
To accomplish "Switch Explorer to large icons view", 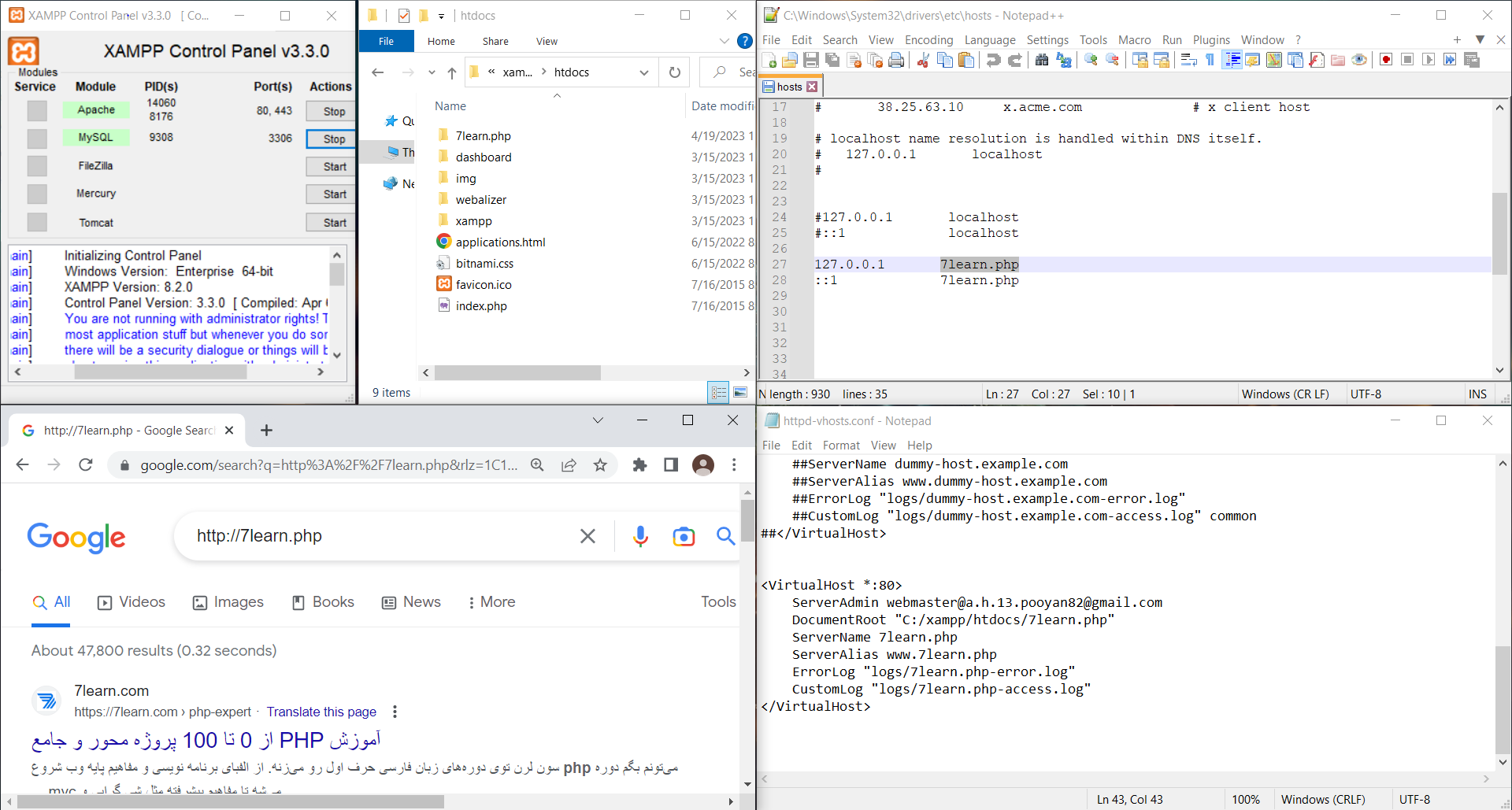I will (740, 392).
